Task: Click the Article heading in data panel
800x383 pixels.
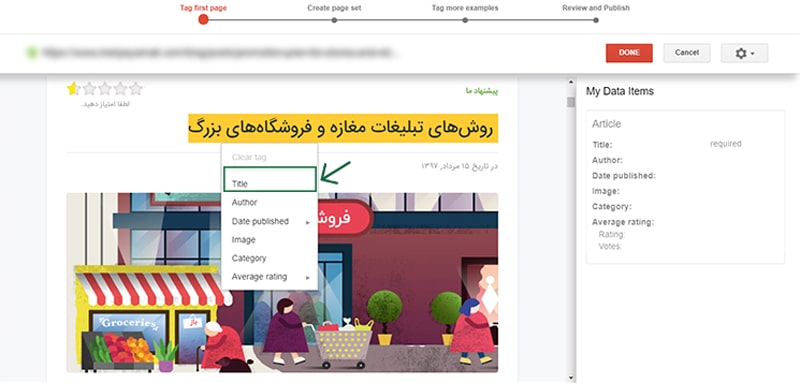Action: [607, 124]
